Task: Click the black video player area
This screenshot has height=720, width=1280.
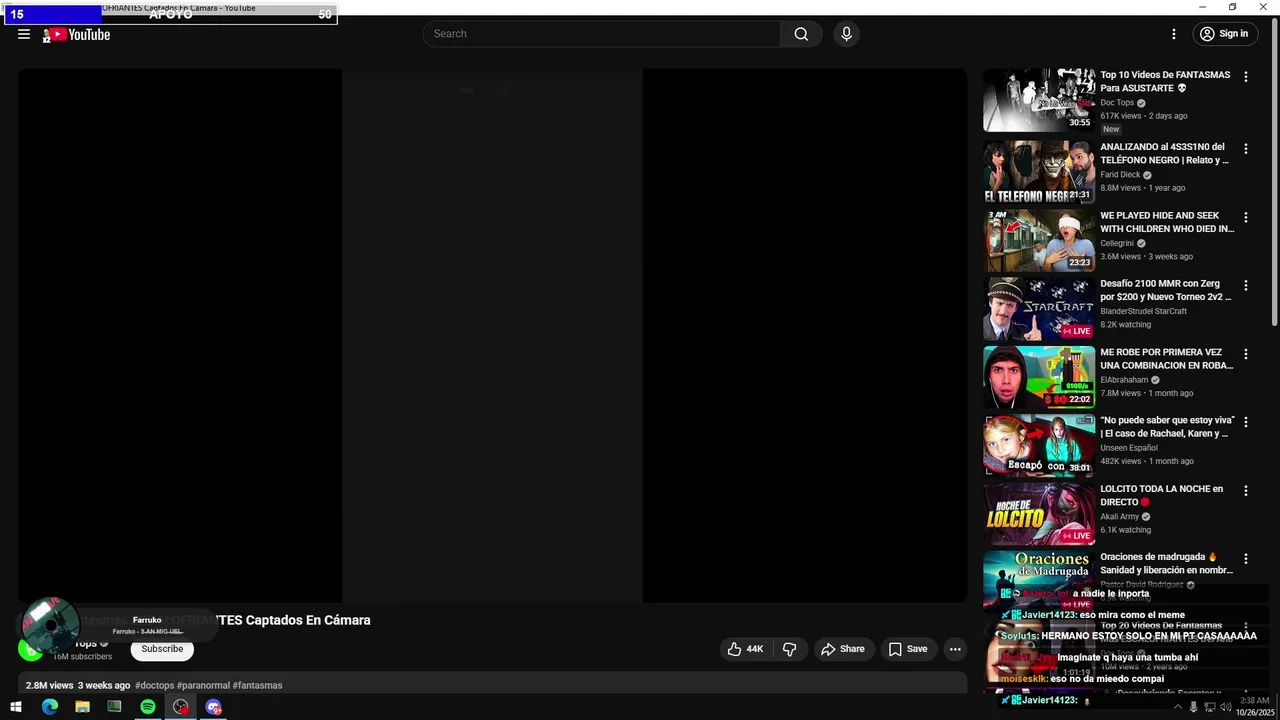Action: (492, 335)
